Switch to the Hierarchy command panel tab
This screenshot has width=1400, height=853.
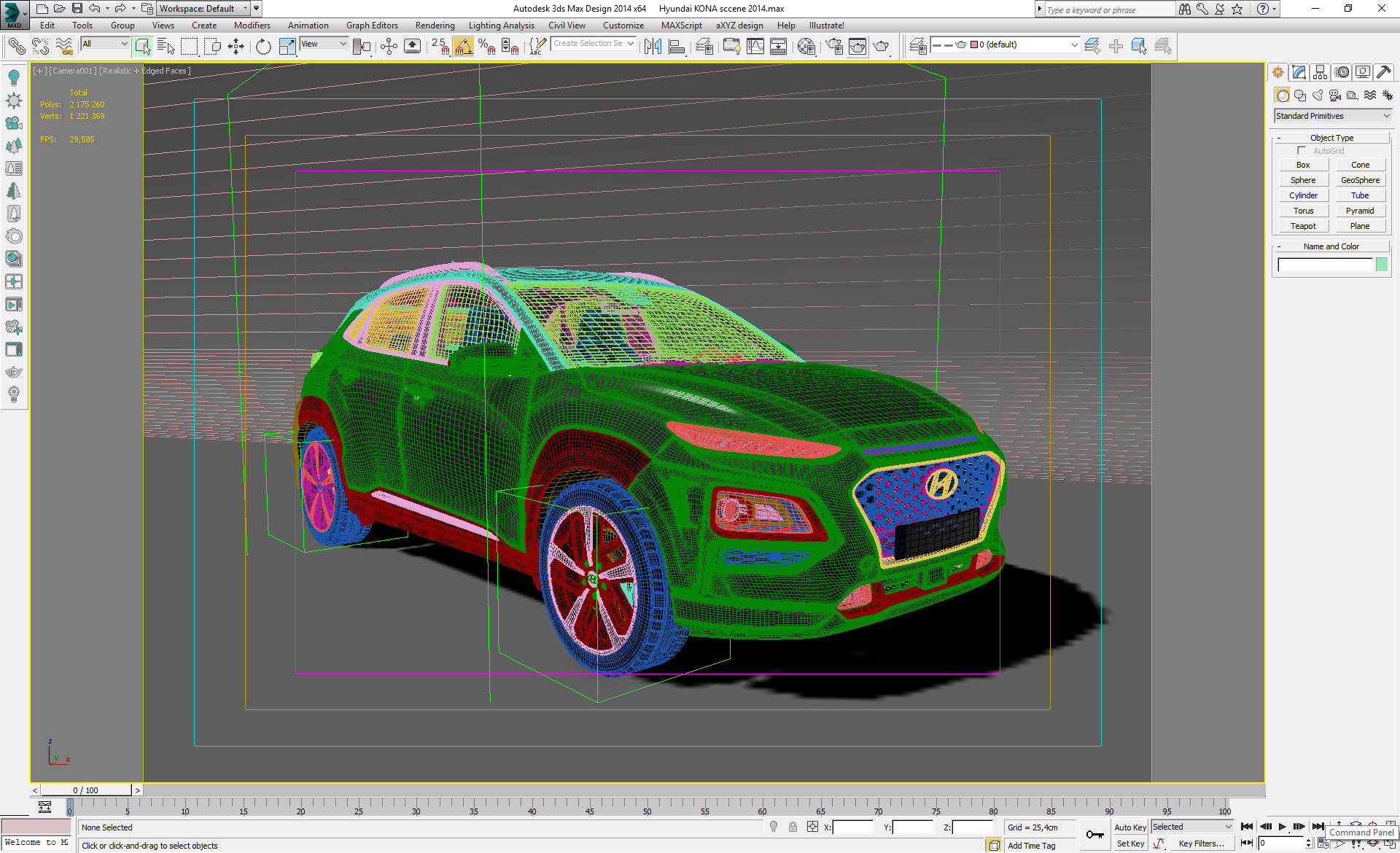pyautogui.click(x=1320, y=72)
